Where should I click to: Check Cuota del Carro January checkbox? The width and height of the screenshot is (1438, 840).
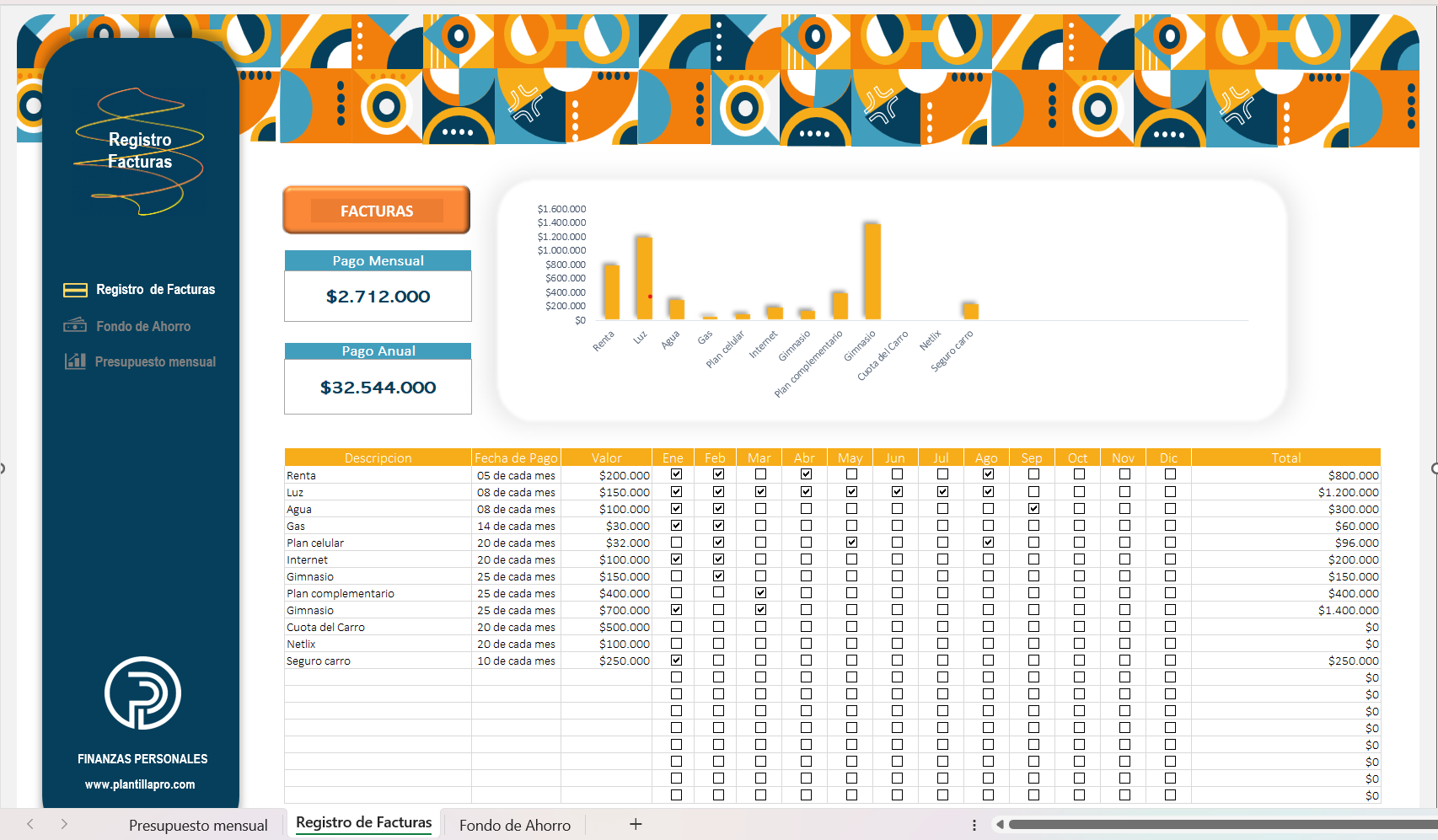tap(676, 626)
